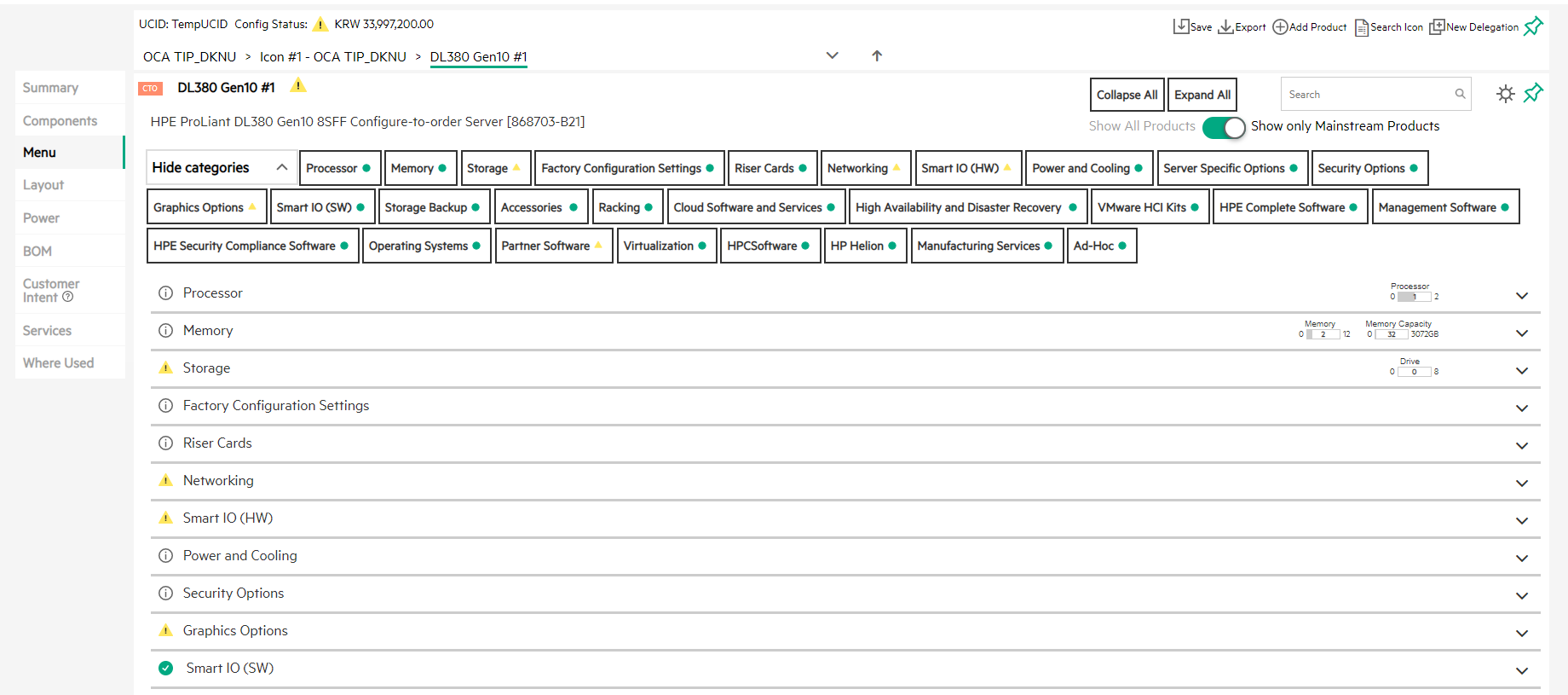Click the Config Status warning icon
The height and width of the screenshot is (695, 1568).
tap(320, 24)
